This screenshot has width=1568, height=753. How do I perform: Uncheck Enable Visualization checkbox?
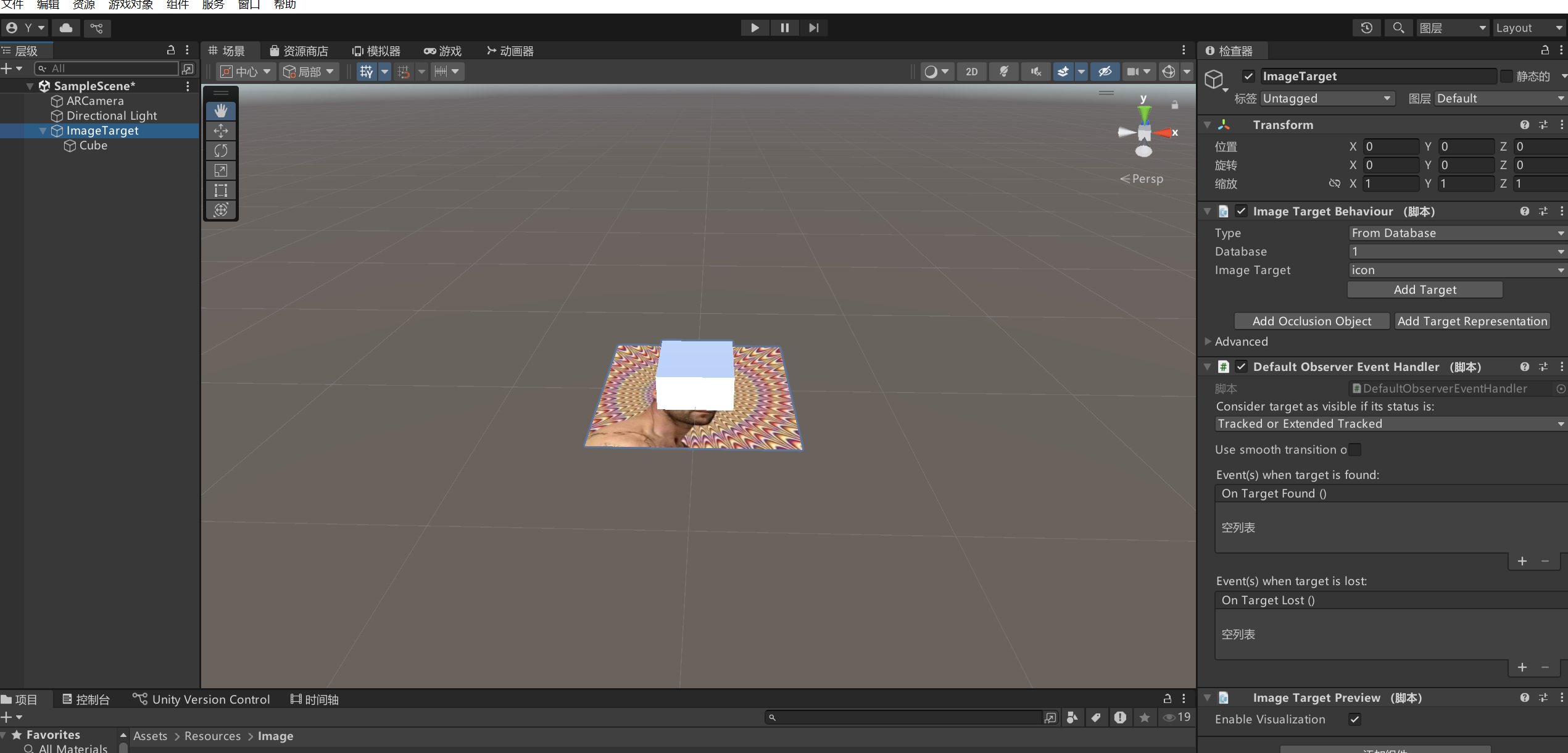click(1354, 719)
